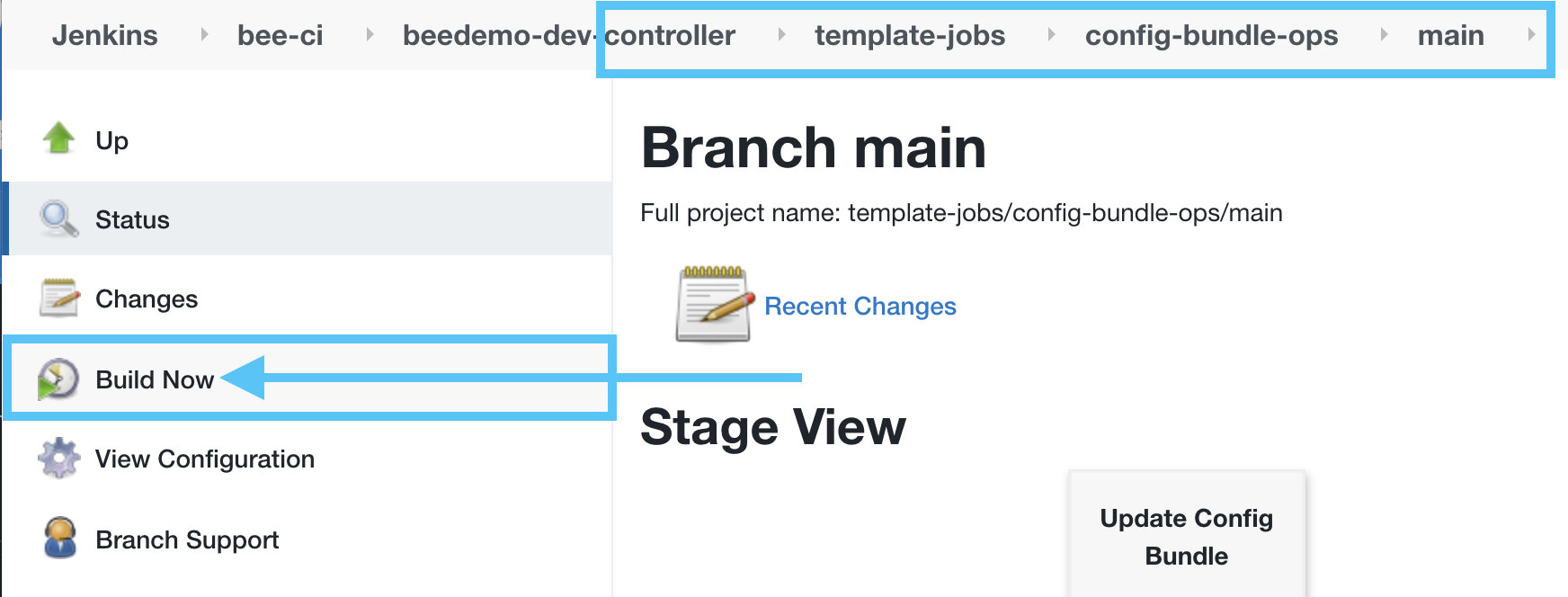The image size is (1568, 597).
Task: Select the Status magnifier icon
Action: coord(58,218)
